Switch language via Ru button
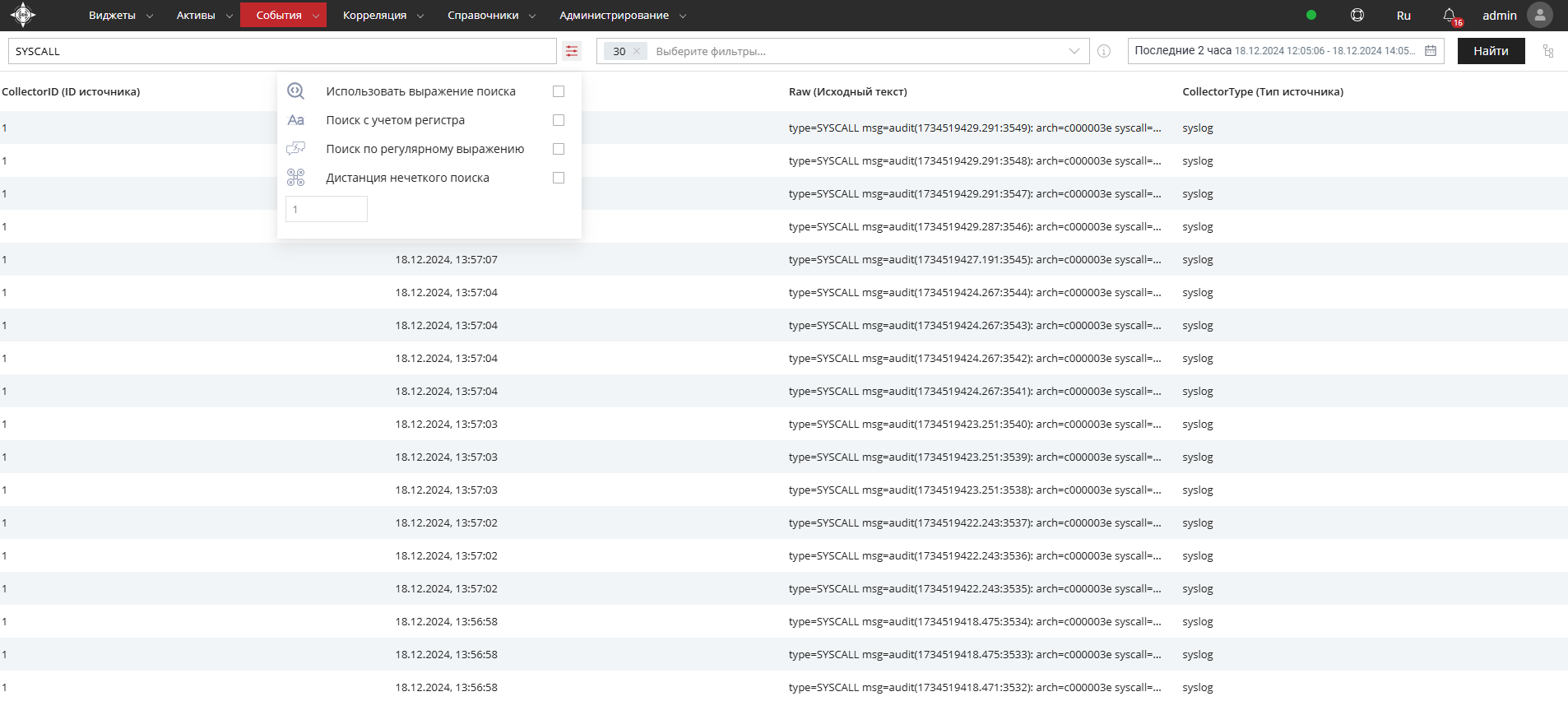This screenshot has height=701, width=1568. pos(1403,16)
